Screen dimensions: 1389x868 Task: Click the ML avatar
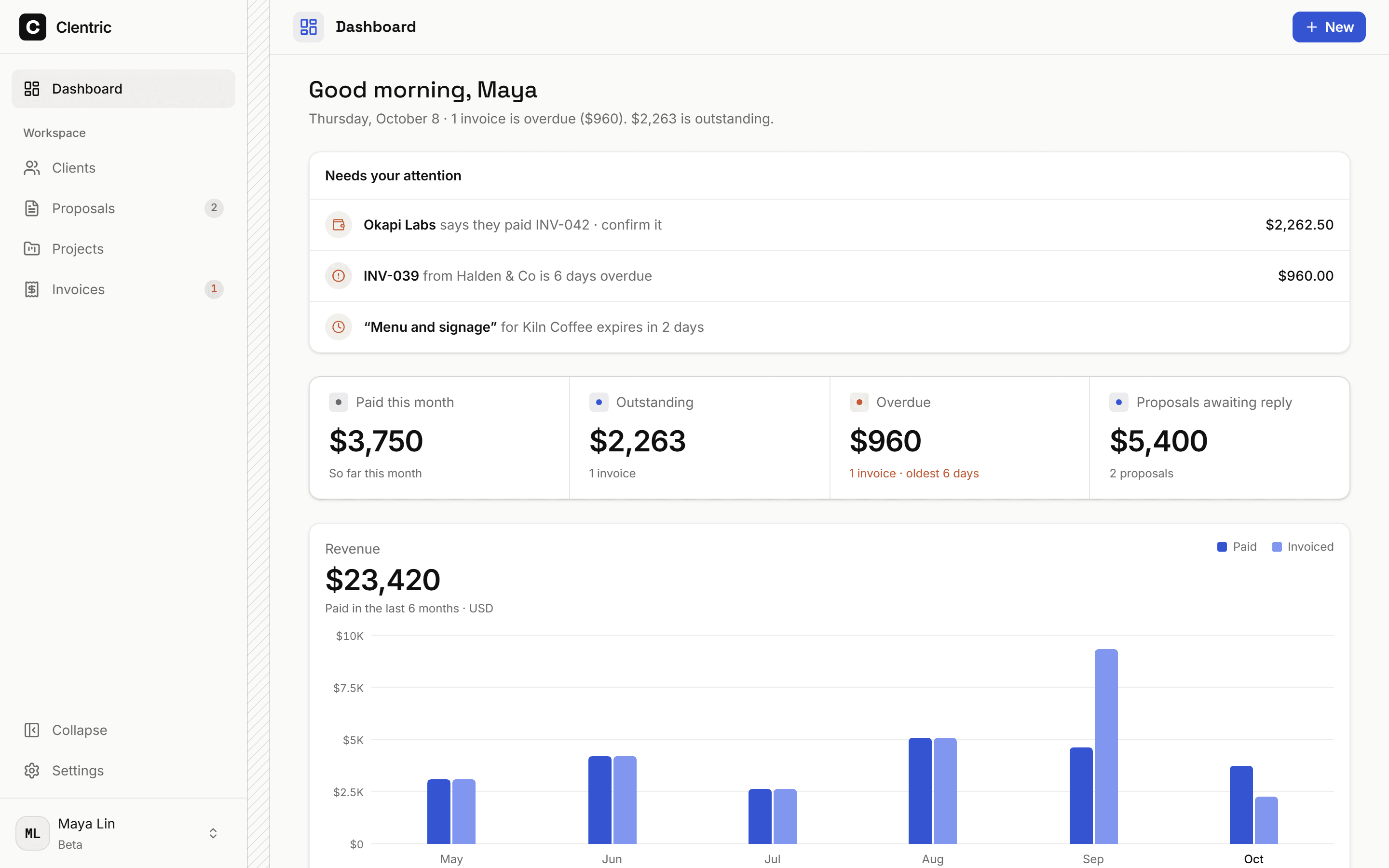pos(33,833)
